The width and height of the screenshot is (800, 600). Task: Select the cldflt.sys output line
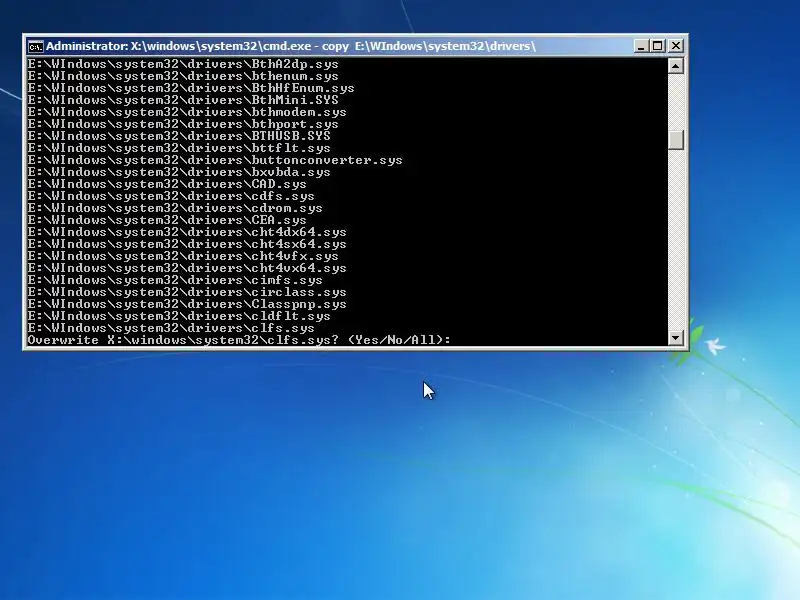[179, 316]
